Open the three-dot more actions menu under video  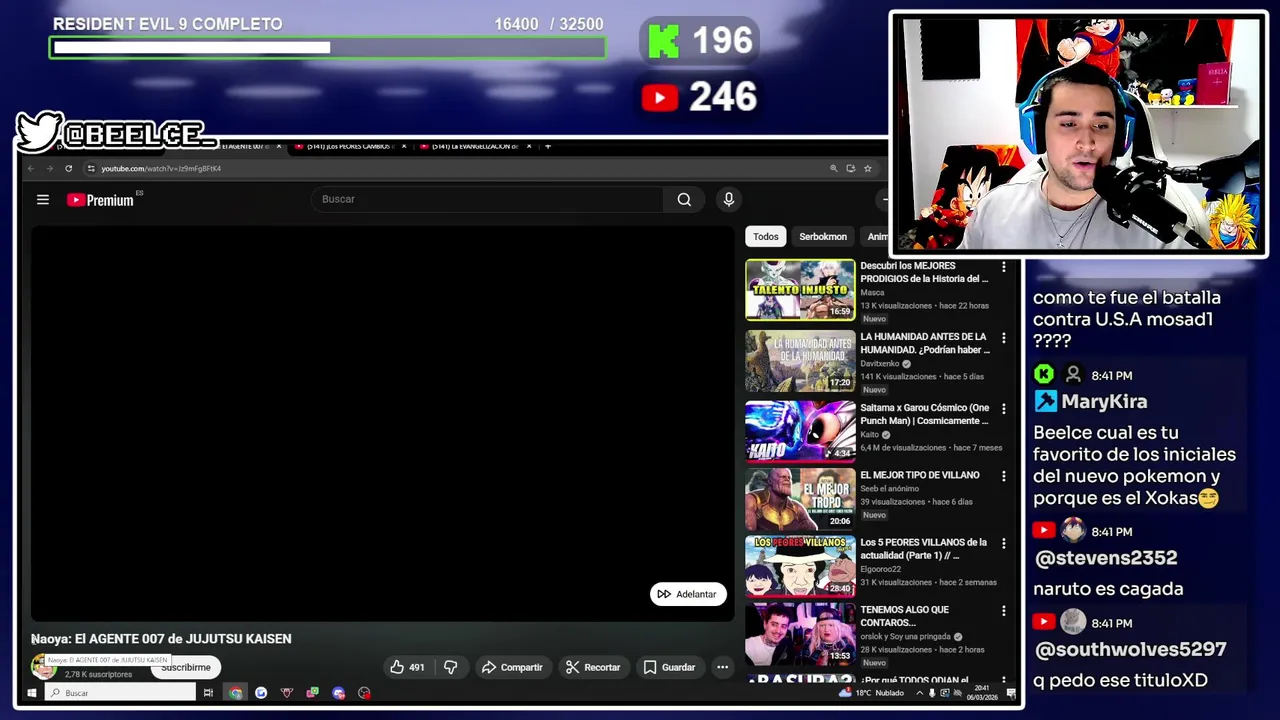pos(722,667)
